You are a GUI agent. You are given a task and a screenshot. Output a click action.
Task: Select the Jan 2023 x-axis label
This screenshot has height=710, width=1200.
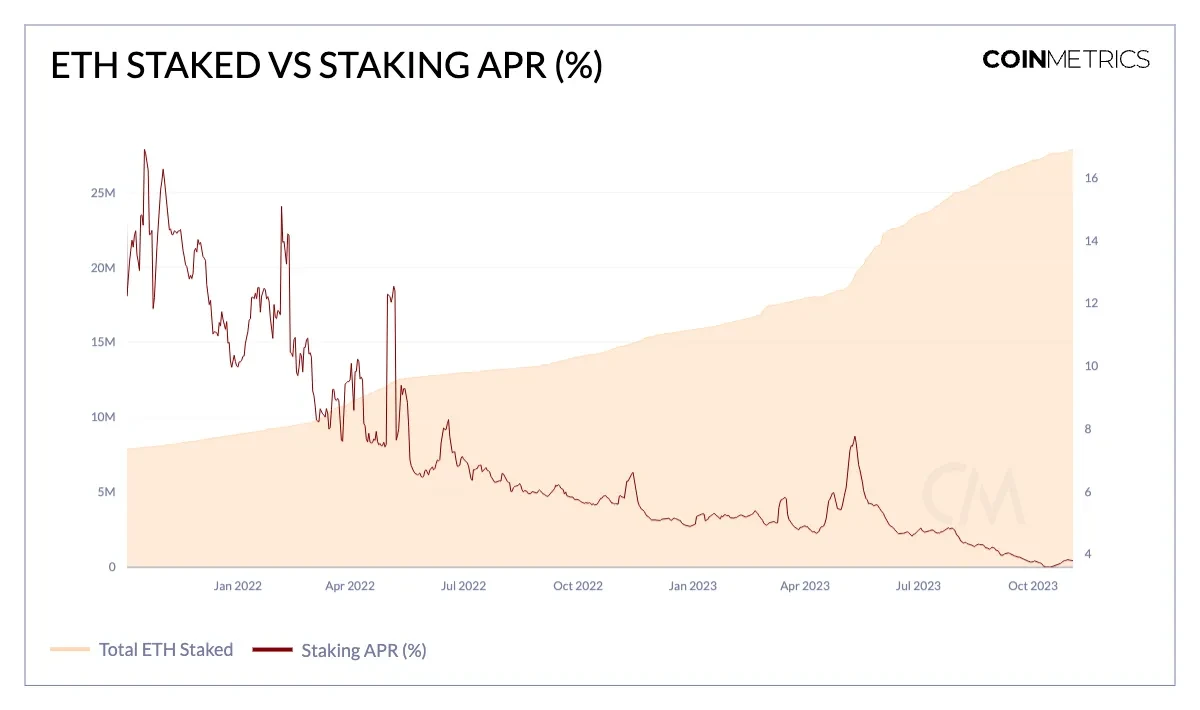pos(692,586)
